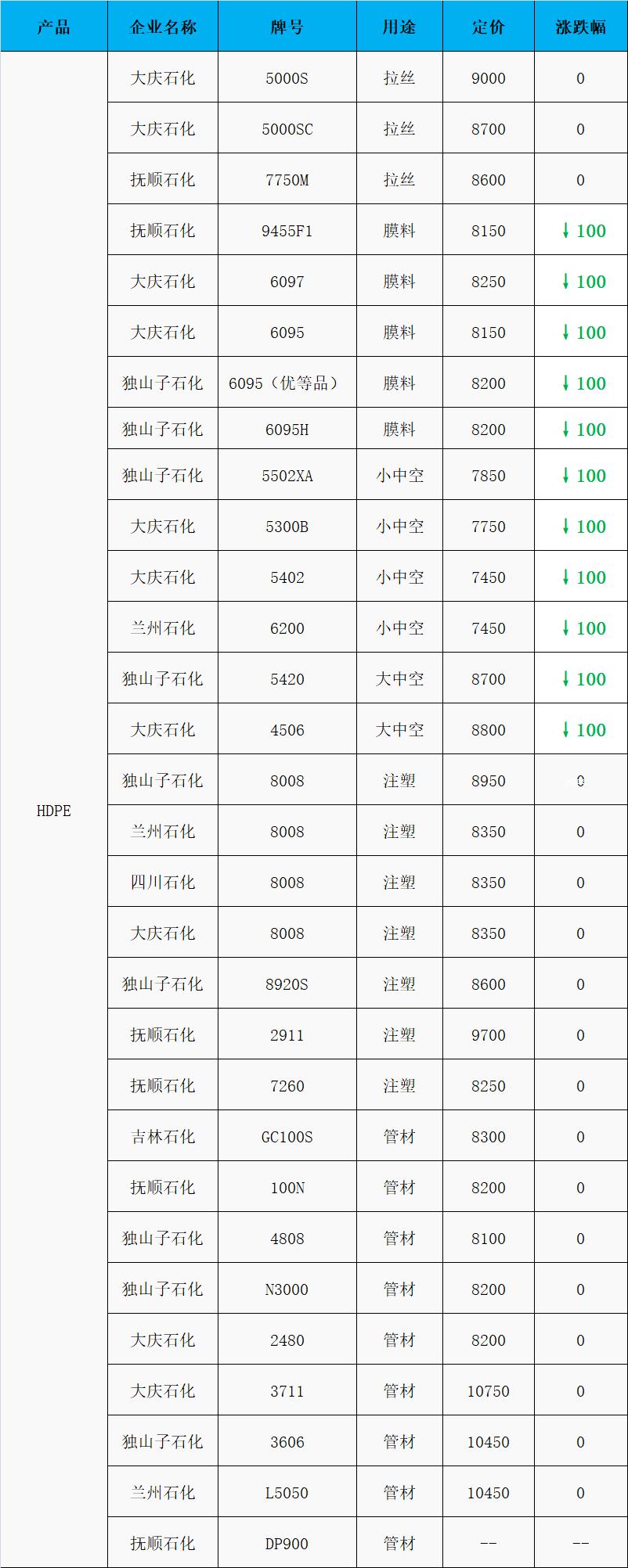Click the green arrow in the 5502XA row
Image resolution: width=628 pixels, height=1568 pixels.
coord(565,476)
